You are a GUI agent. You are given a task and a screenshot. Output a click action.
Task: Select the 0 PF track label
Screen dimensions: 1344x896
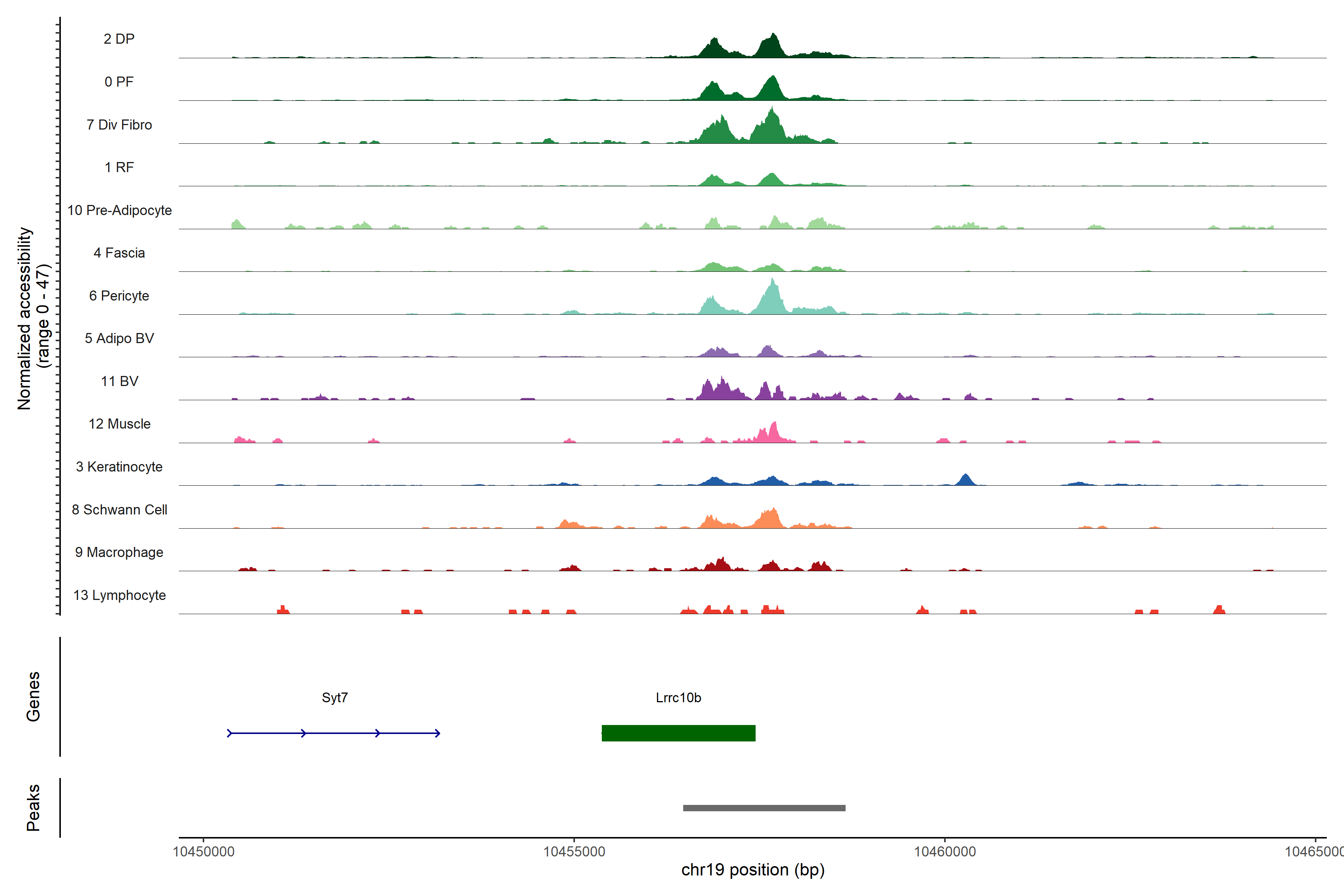[119, 82]
